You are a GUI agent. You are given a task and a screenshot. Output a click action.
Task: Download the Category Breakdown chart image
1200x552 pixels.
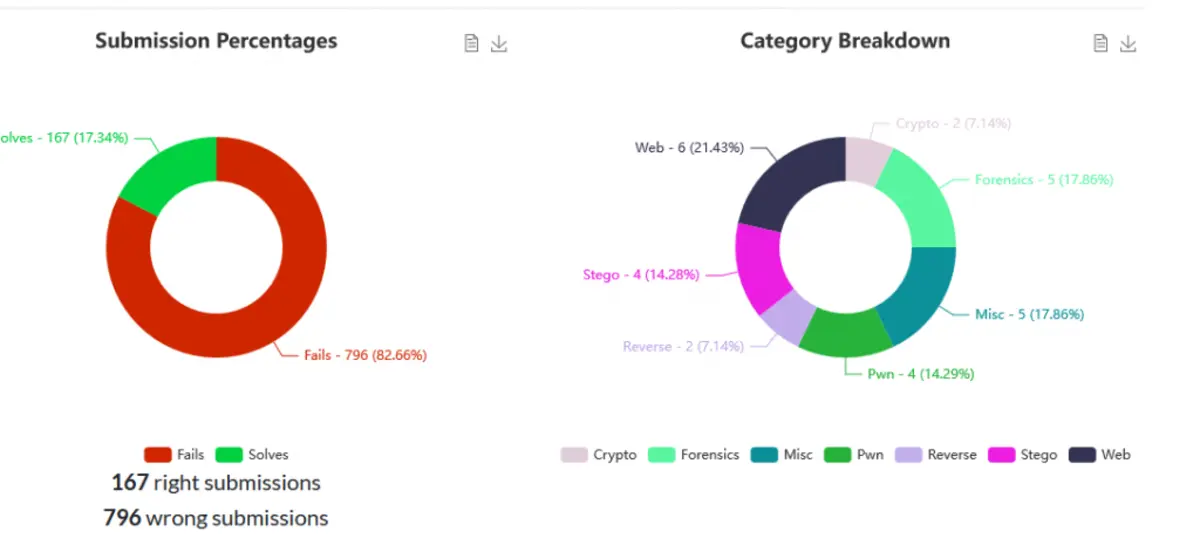pos(1128,43)
